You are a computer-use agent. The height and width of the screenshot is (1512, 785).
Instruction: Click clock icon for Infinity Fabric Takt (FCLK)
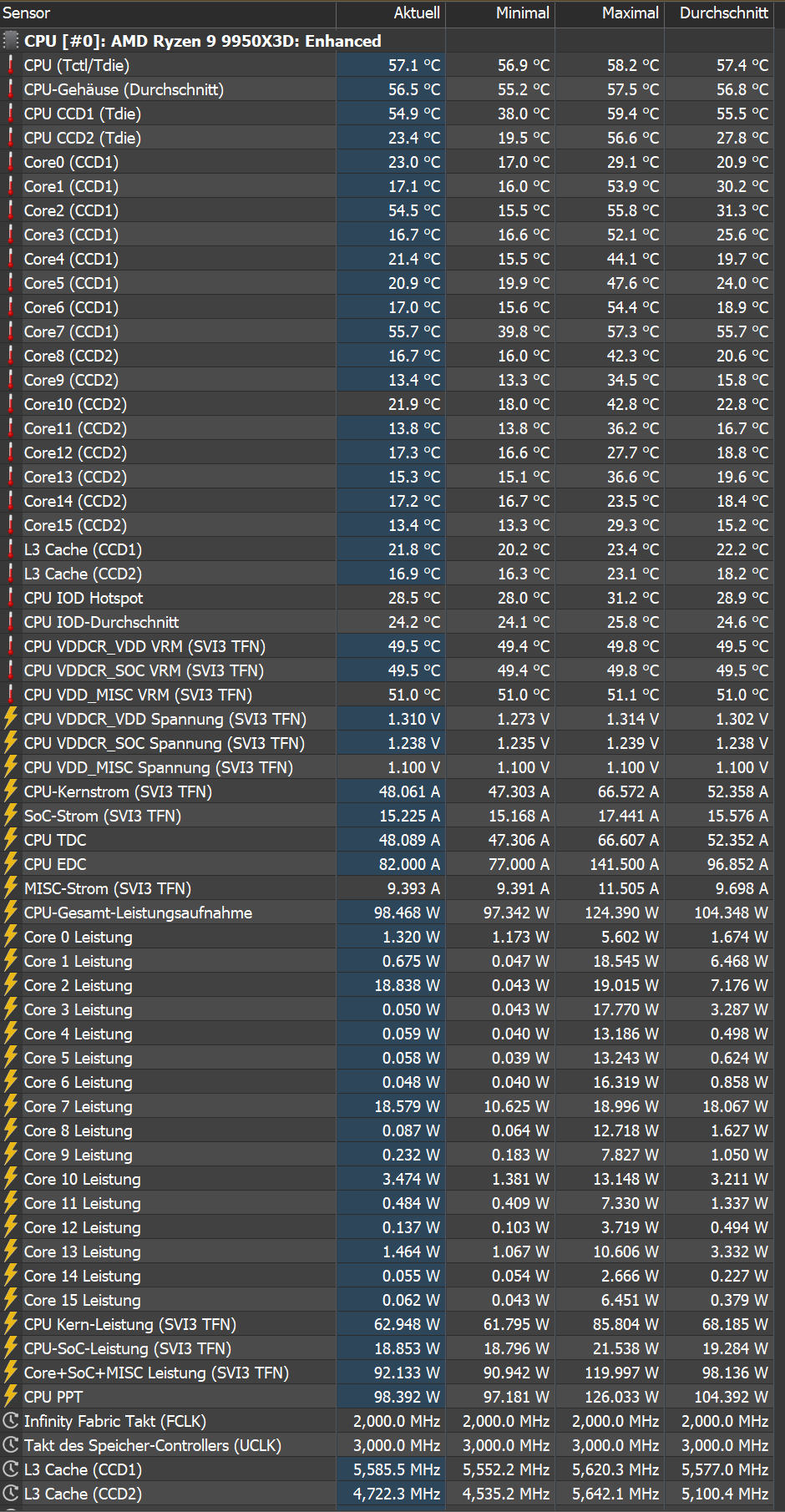click(11, 1421)
